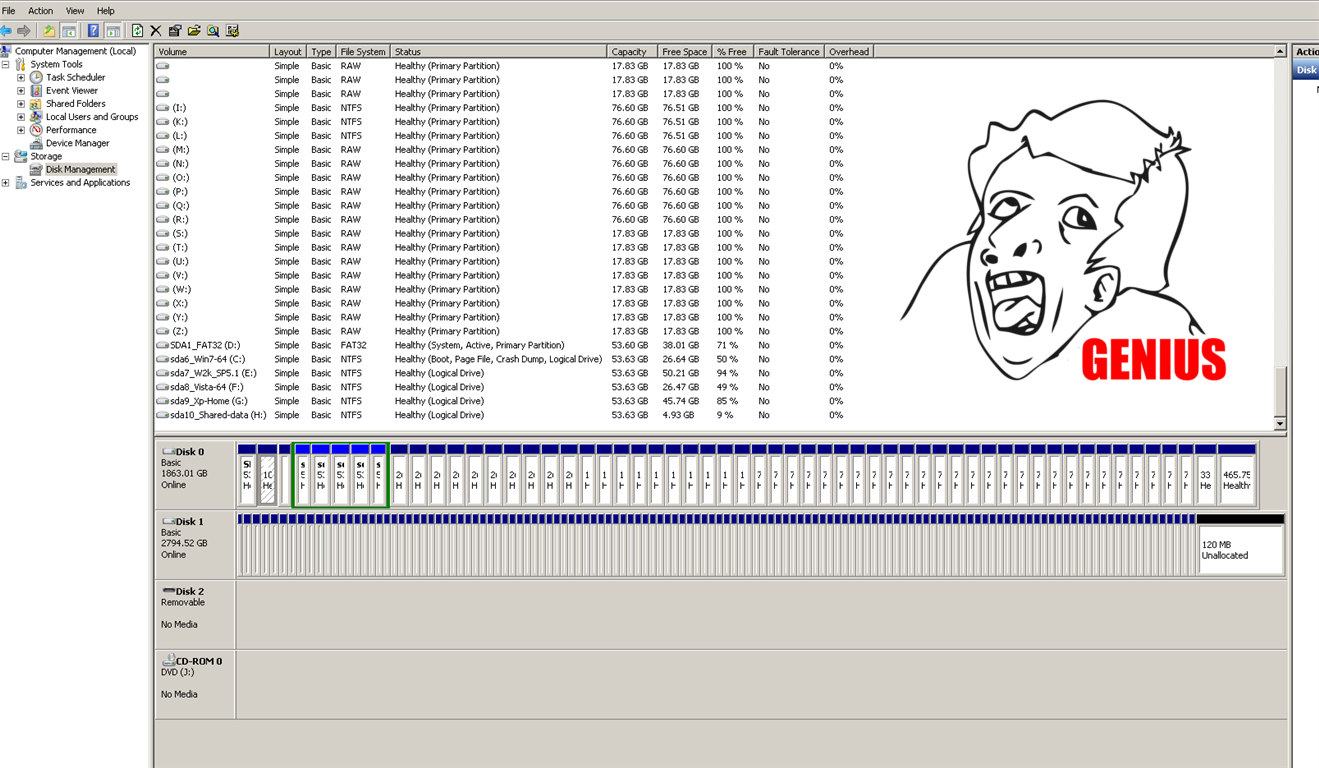Click the Disk 0 label box

[x=195, y=473]
